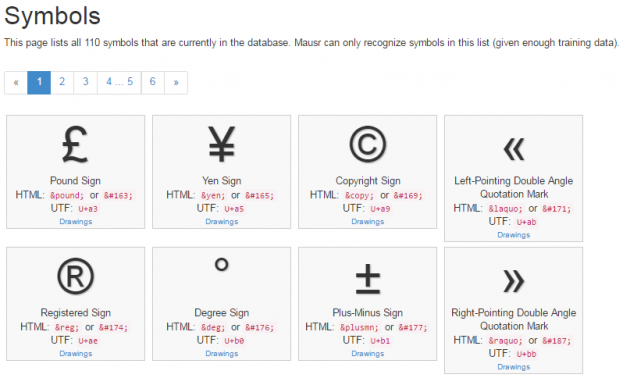630x378 pixels.
Task: Open Drawings link under Yen Sign
Action: [221, 221]
